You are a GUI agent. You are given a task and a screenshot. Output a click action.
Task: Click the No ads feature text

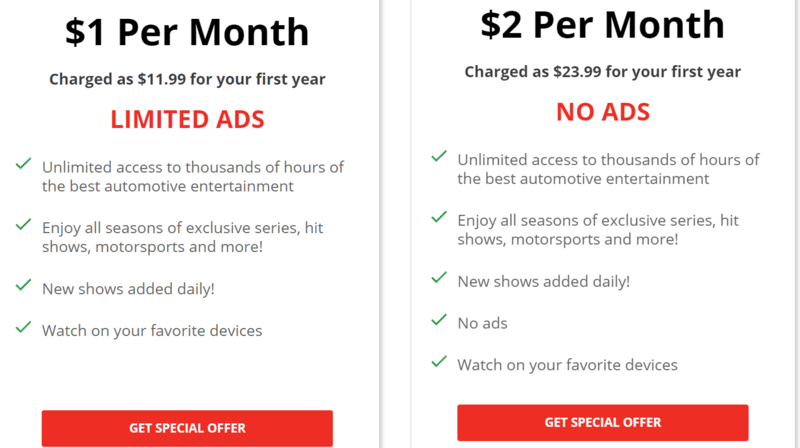click(482, 323)
